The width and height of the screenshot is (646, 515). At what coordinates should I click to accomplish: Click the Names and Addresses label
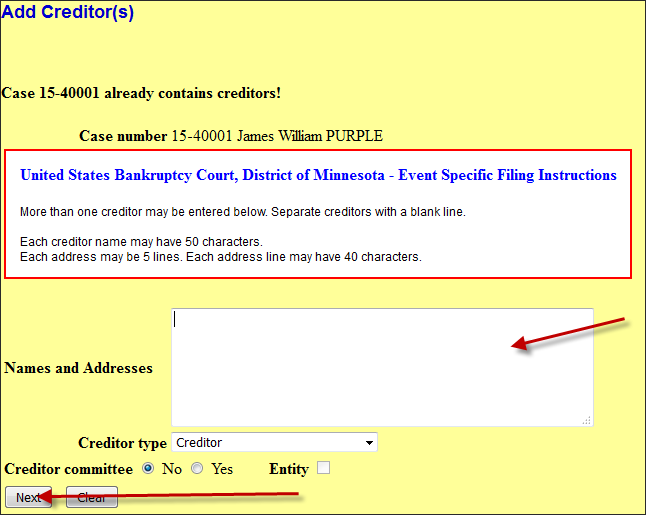(78, 368)
